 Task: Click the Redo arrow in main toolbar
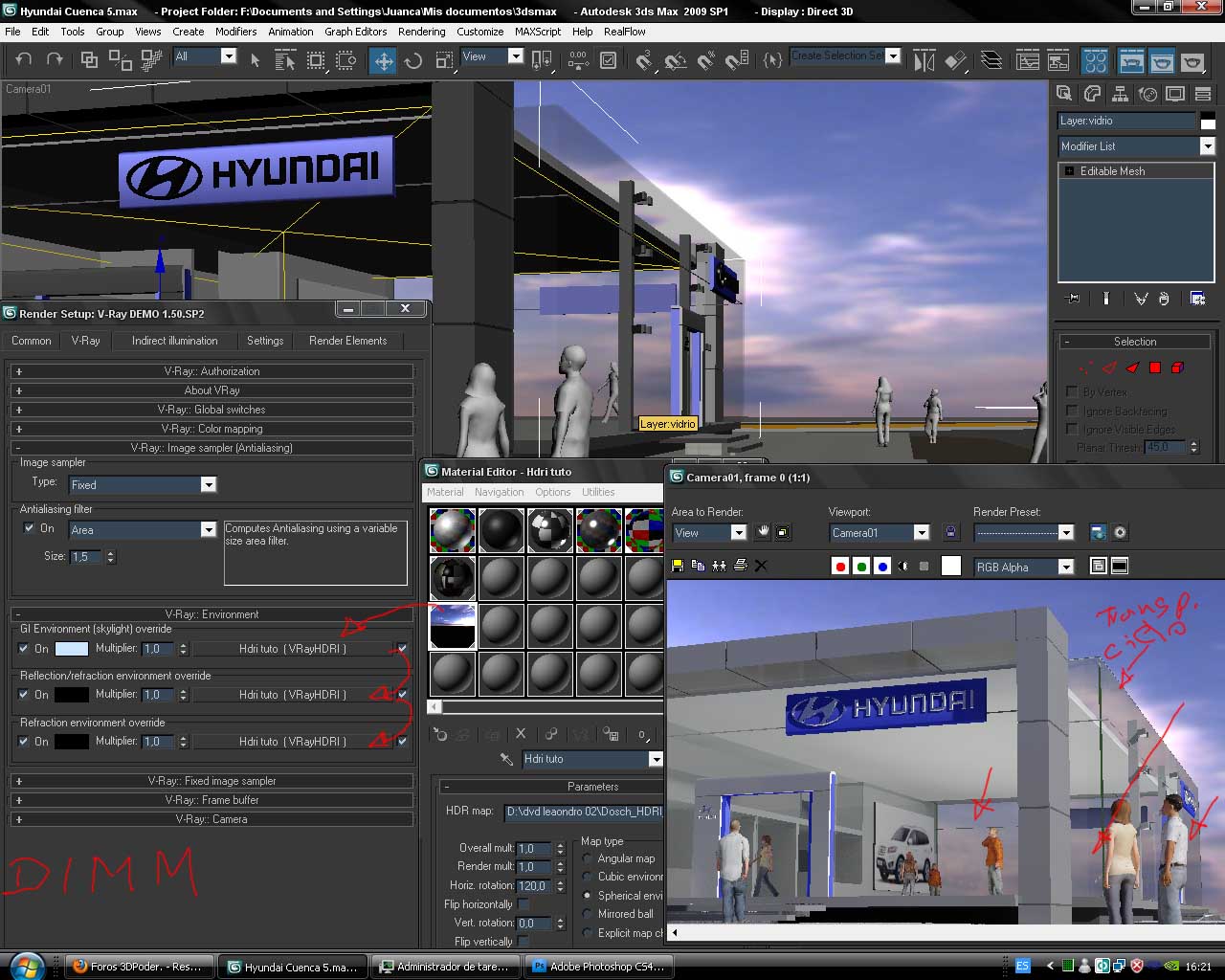(x=55, y=59)
